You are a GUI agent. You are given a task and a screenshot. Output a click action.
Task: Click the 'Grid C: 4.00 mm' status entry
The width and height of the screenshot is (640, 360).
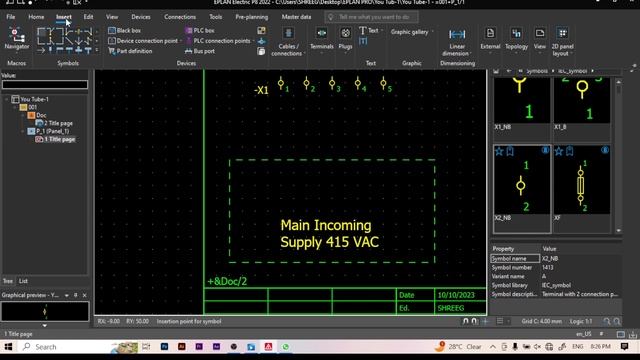coord(542,321)
